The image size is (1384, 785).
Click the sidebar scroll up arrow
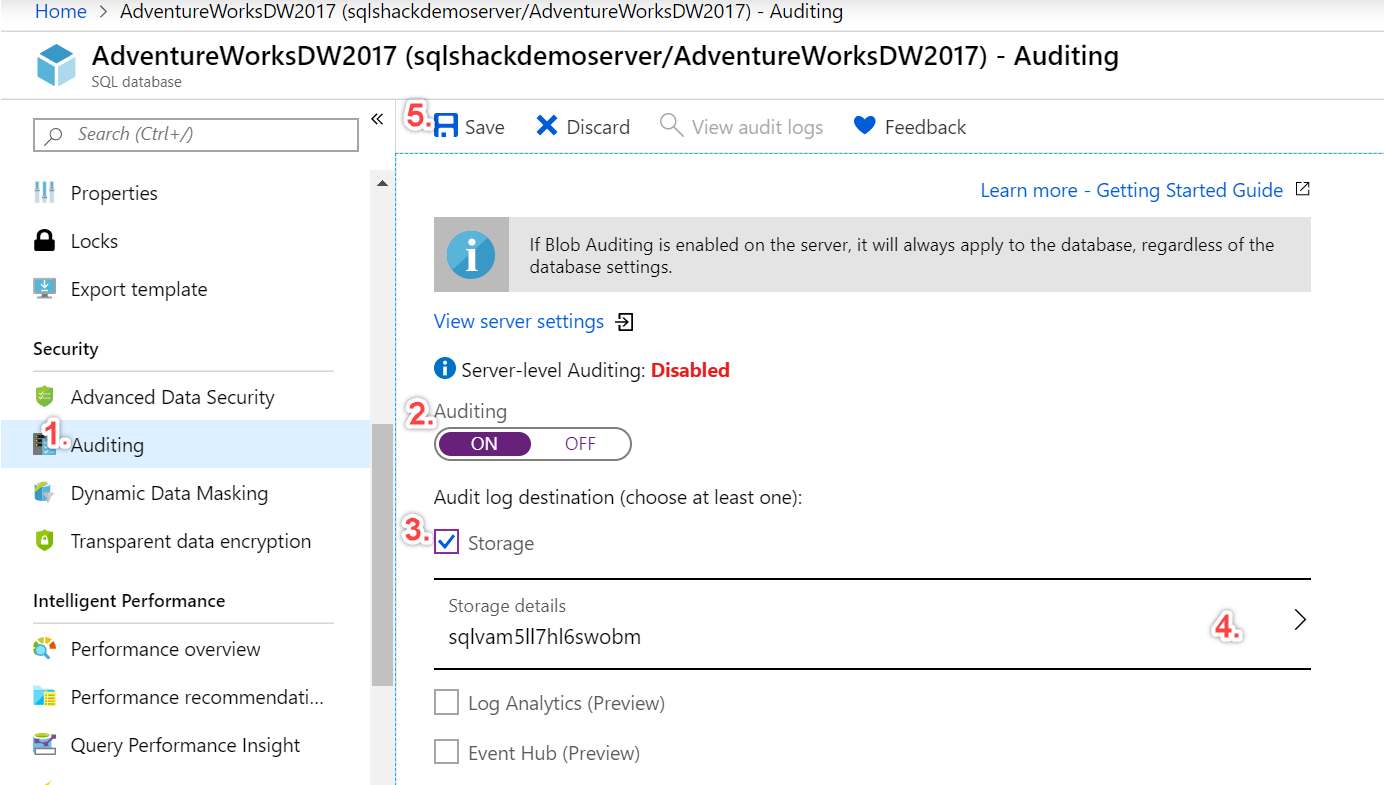tap(381, 184)
